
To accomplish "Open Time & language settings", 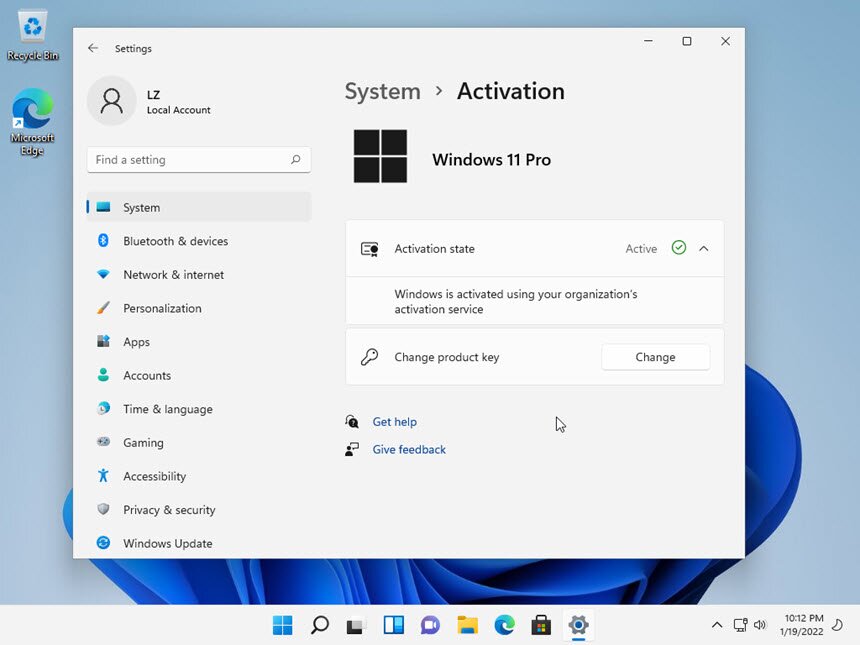I will (x=199, y=409).
